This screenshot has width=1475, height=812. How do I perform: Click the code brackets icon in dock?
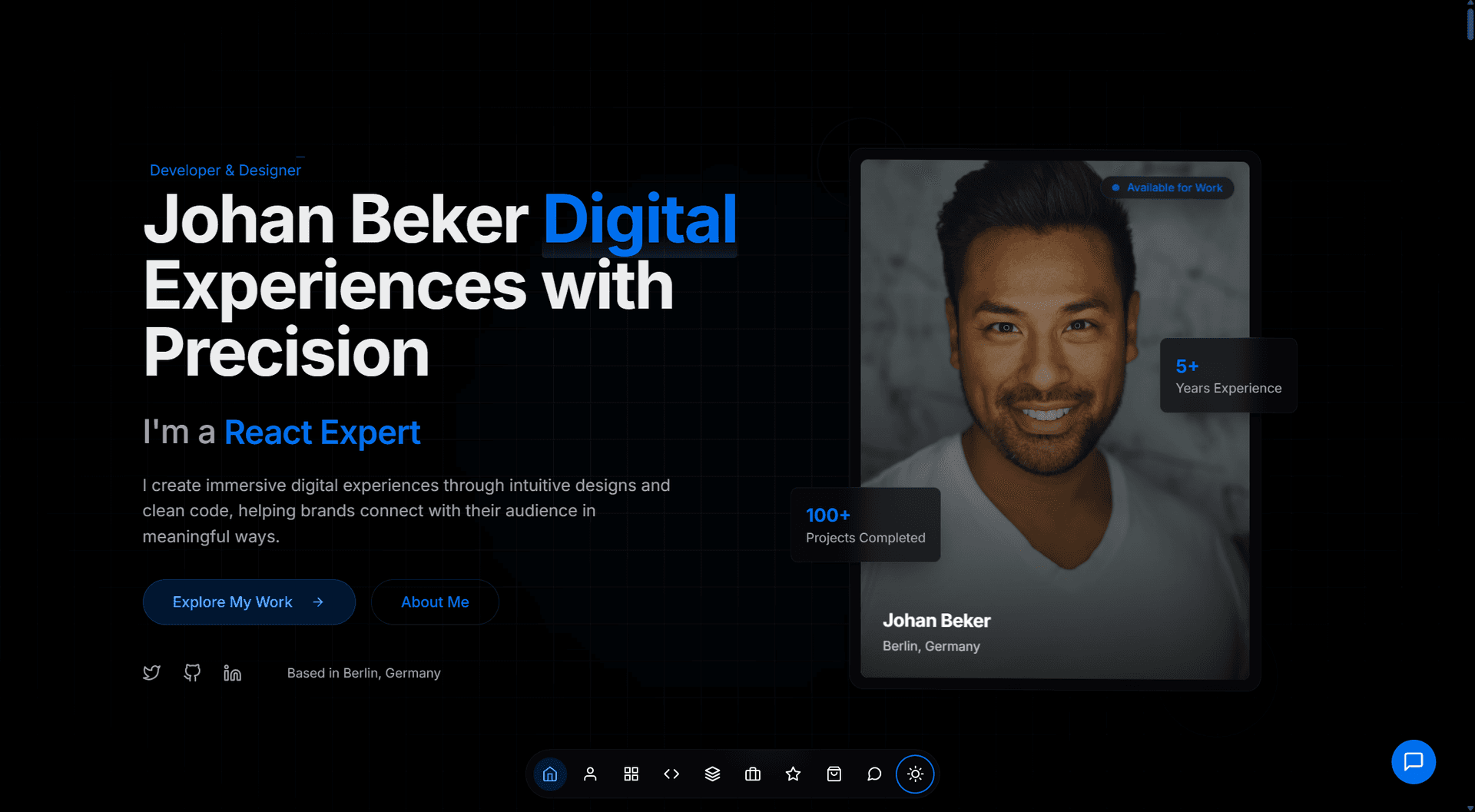tap(671, 774)
